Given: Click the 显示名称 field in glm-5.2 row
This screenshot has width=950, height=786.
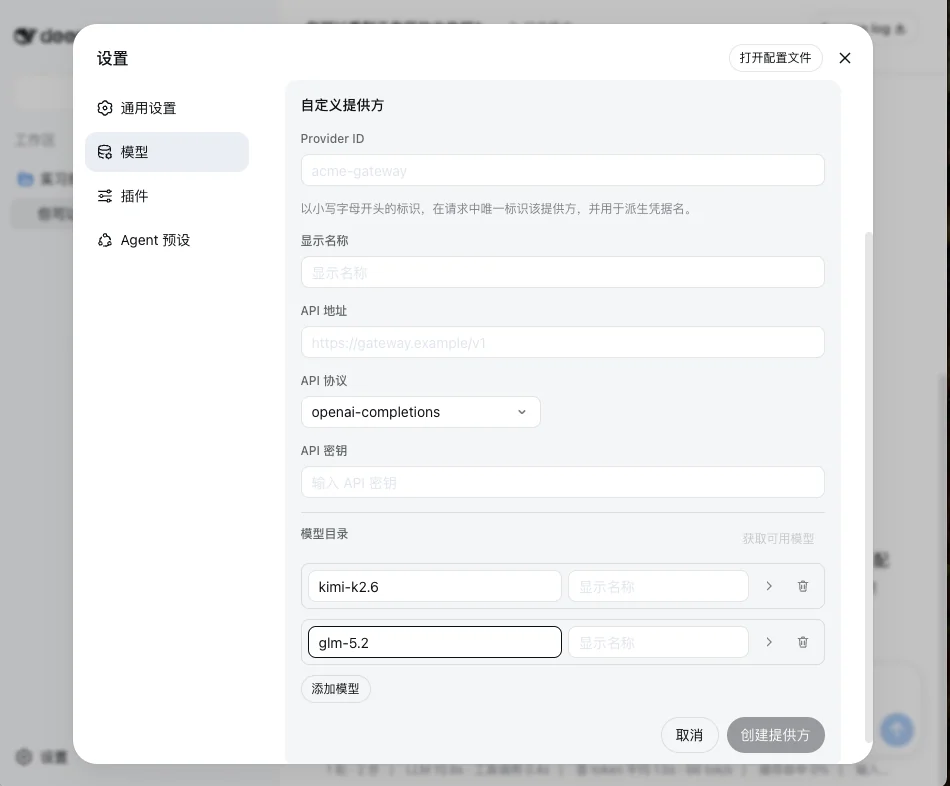Looking at the screenshot, I should pyautogui.click(x=658, y=642).
